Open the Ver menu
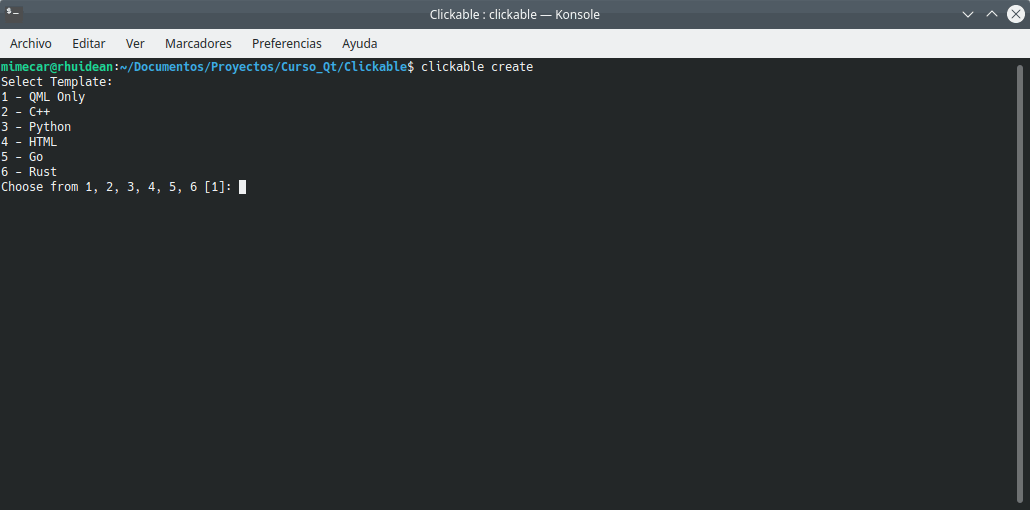1030x510 pixels. click(135, 43)
